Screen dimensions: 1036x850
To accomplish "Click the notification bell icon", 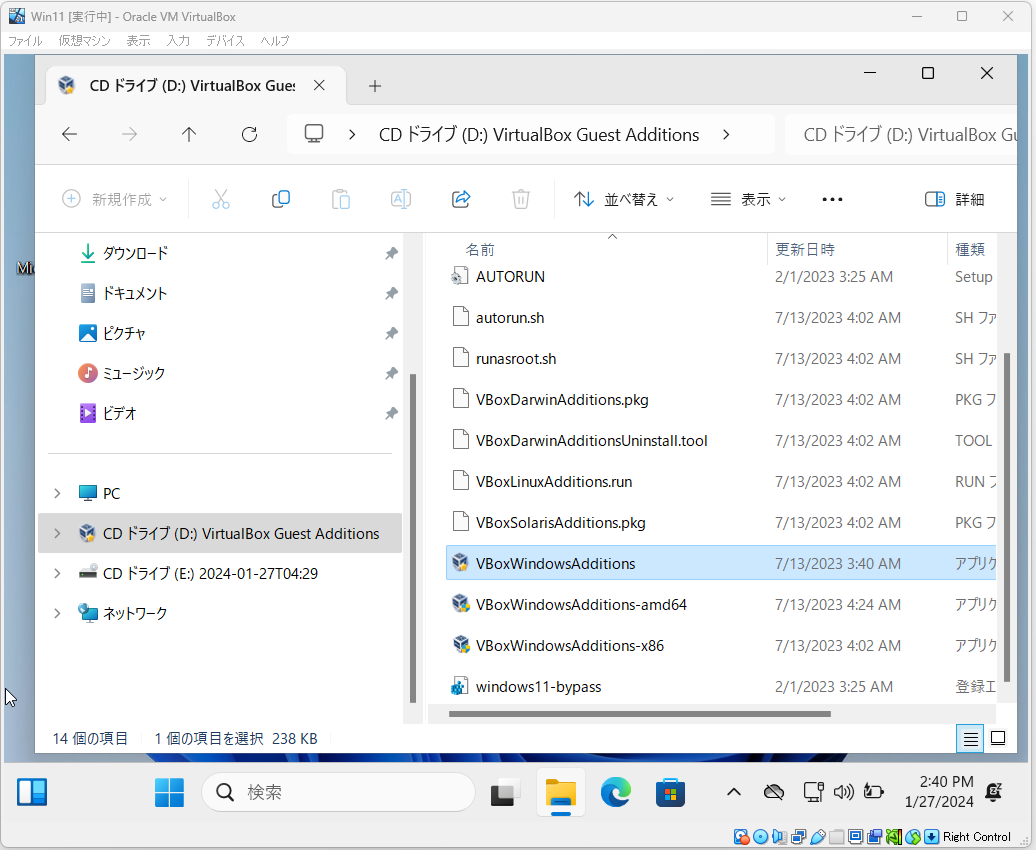I will [x=994, y=791].
